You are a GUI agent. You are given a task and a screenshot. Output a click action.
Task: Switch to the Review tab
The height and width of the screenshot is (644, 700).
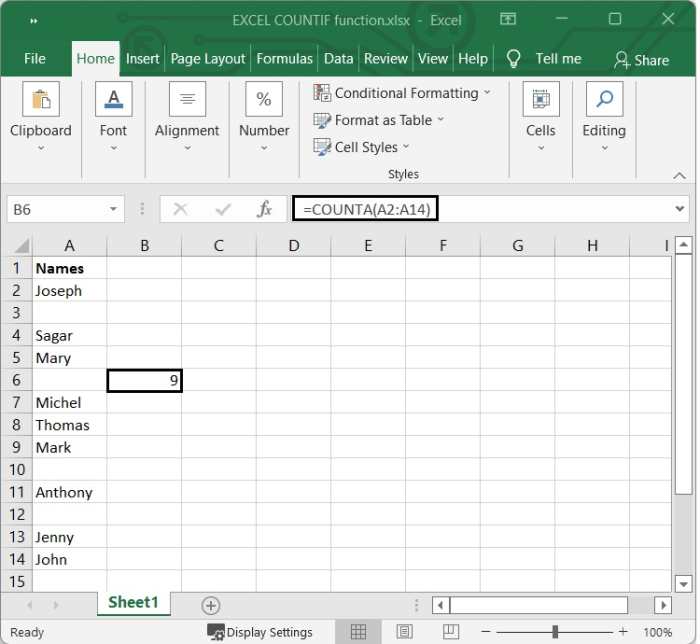386,59
